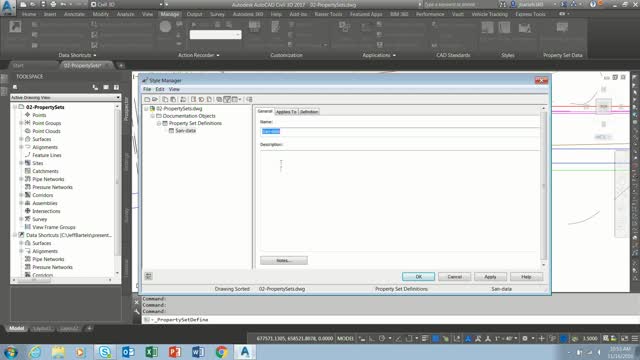Toggle Filter Style Type icon in Style Manager
Viewport: 640px width, 360px height.
[227, 99]
